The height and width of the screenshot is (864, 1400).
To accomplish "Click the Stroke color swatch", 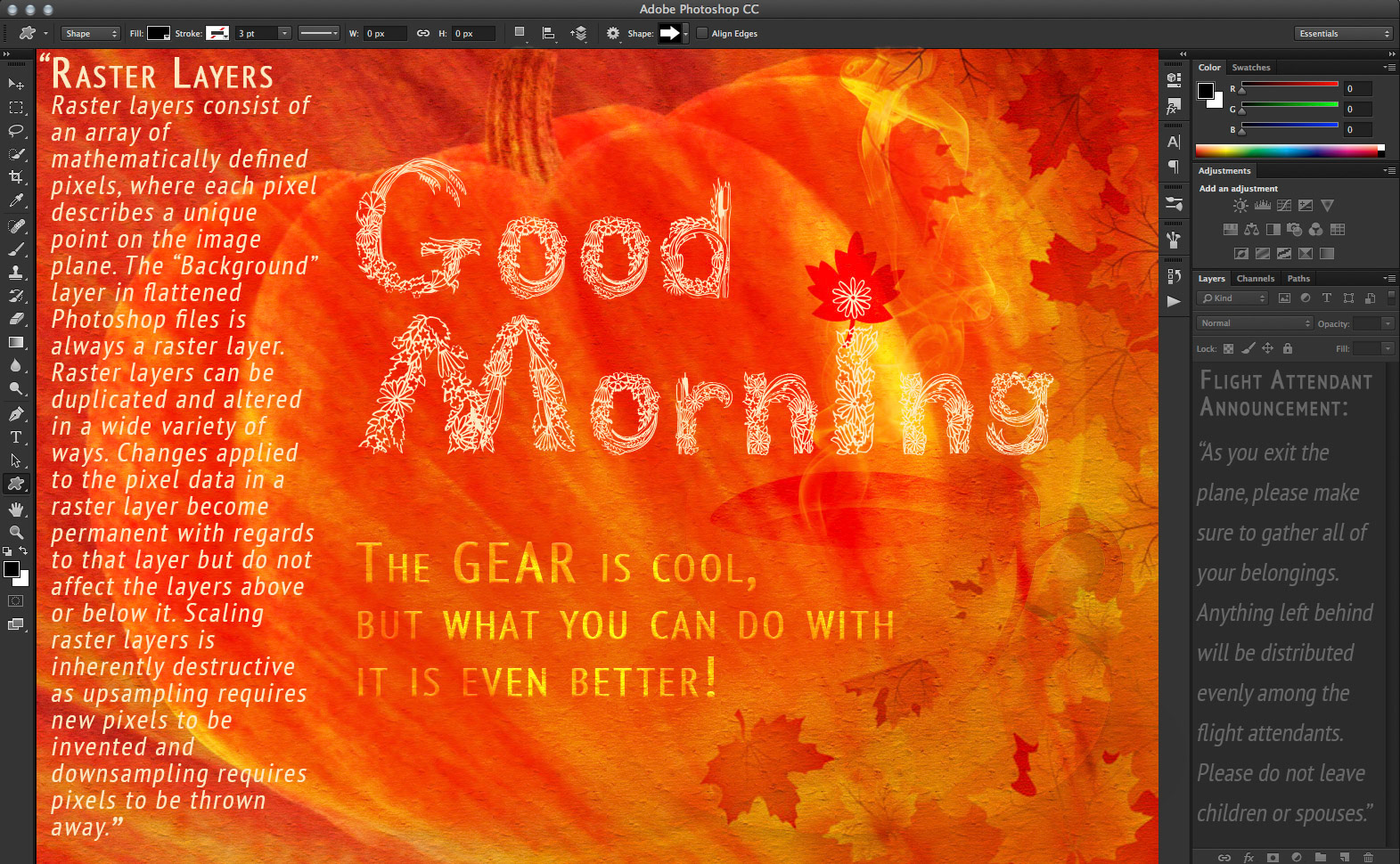I will pos(217,33).
